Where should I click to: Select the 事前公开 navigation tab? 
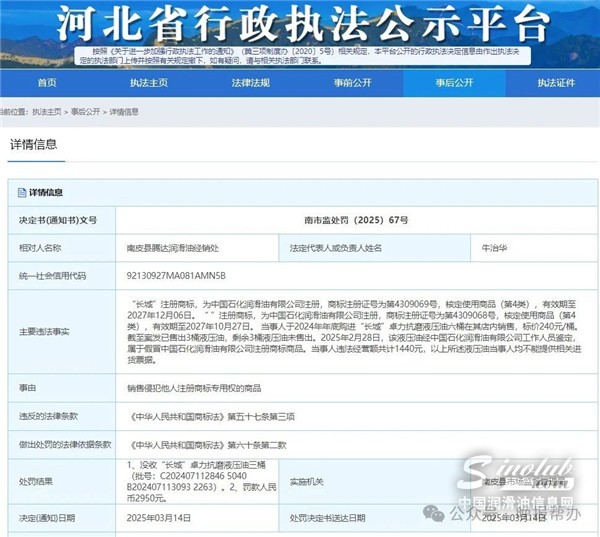352,83
